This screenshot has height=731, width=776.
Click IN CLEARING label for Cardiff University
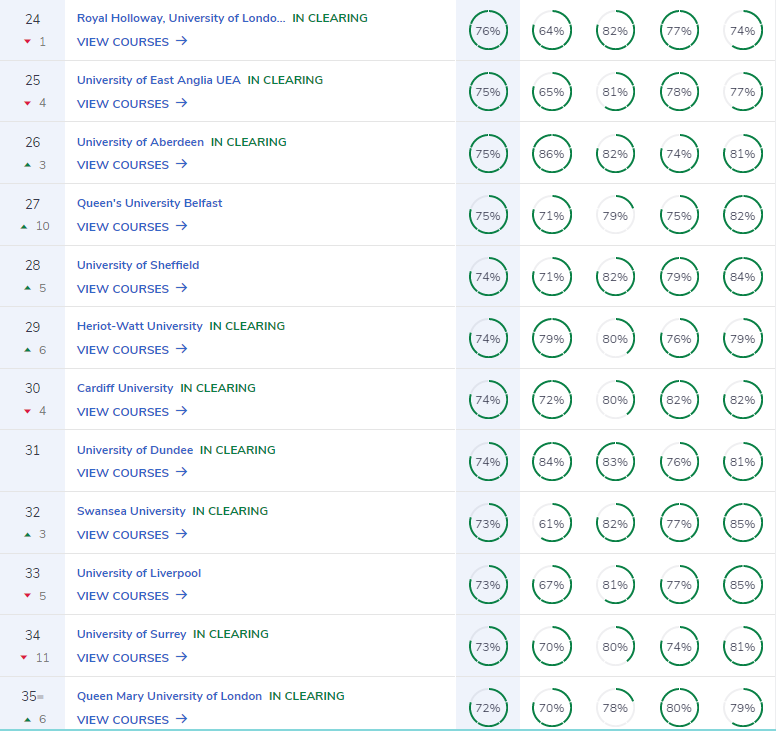(x=218, y=388)
